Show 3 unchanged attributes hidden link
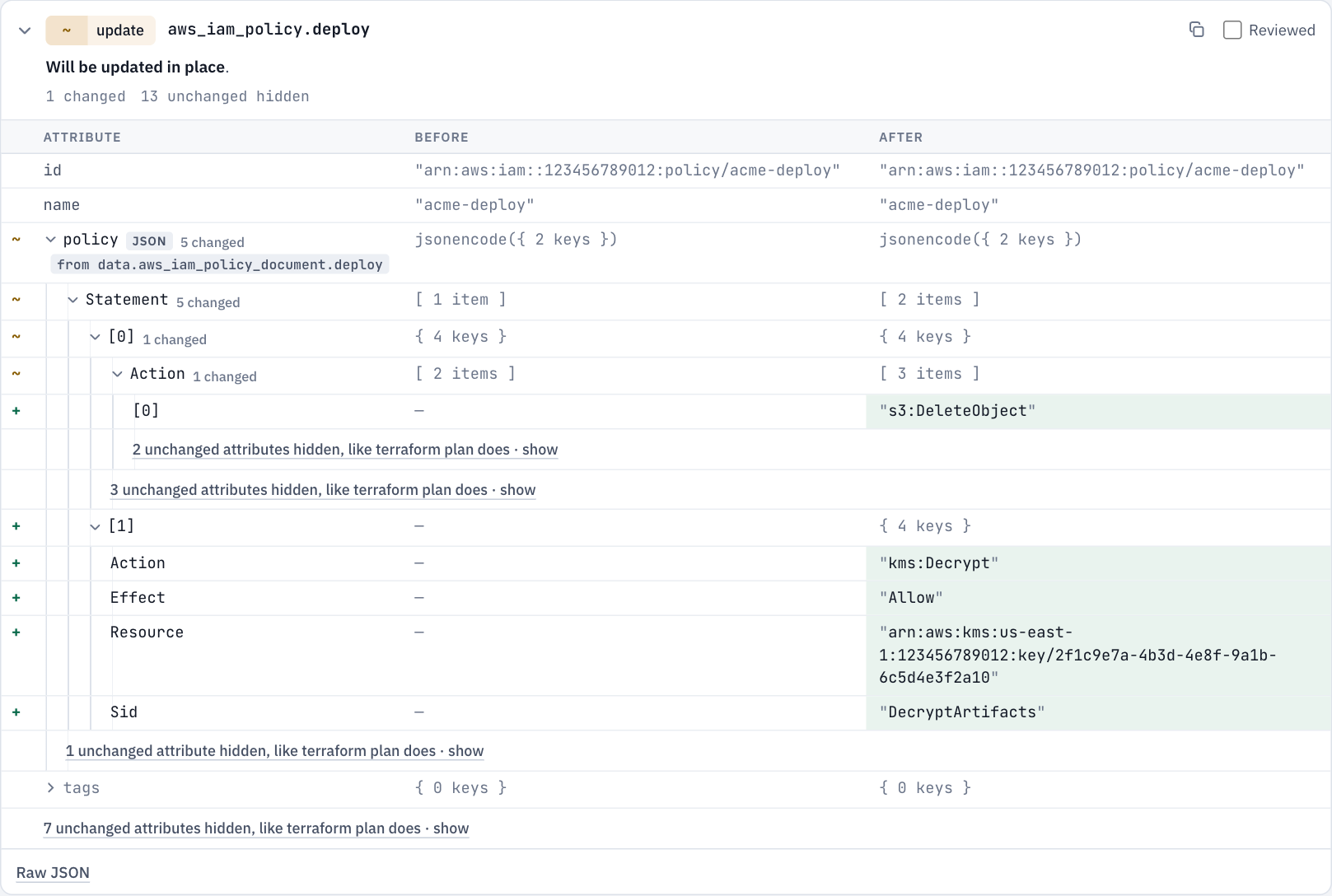Viewport: 1332px width, 896px height. [323, 490]
